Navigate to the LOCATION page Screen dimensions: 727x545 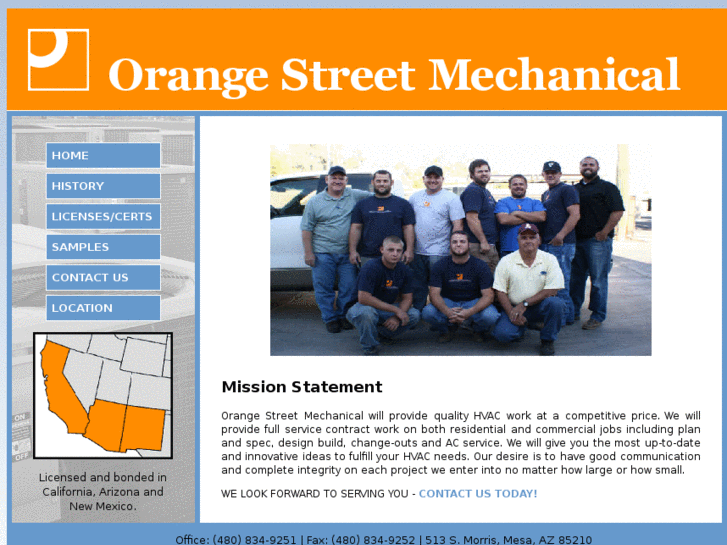pyautogui.click(x=103, y=308)
